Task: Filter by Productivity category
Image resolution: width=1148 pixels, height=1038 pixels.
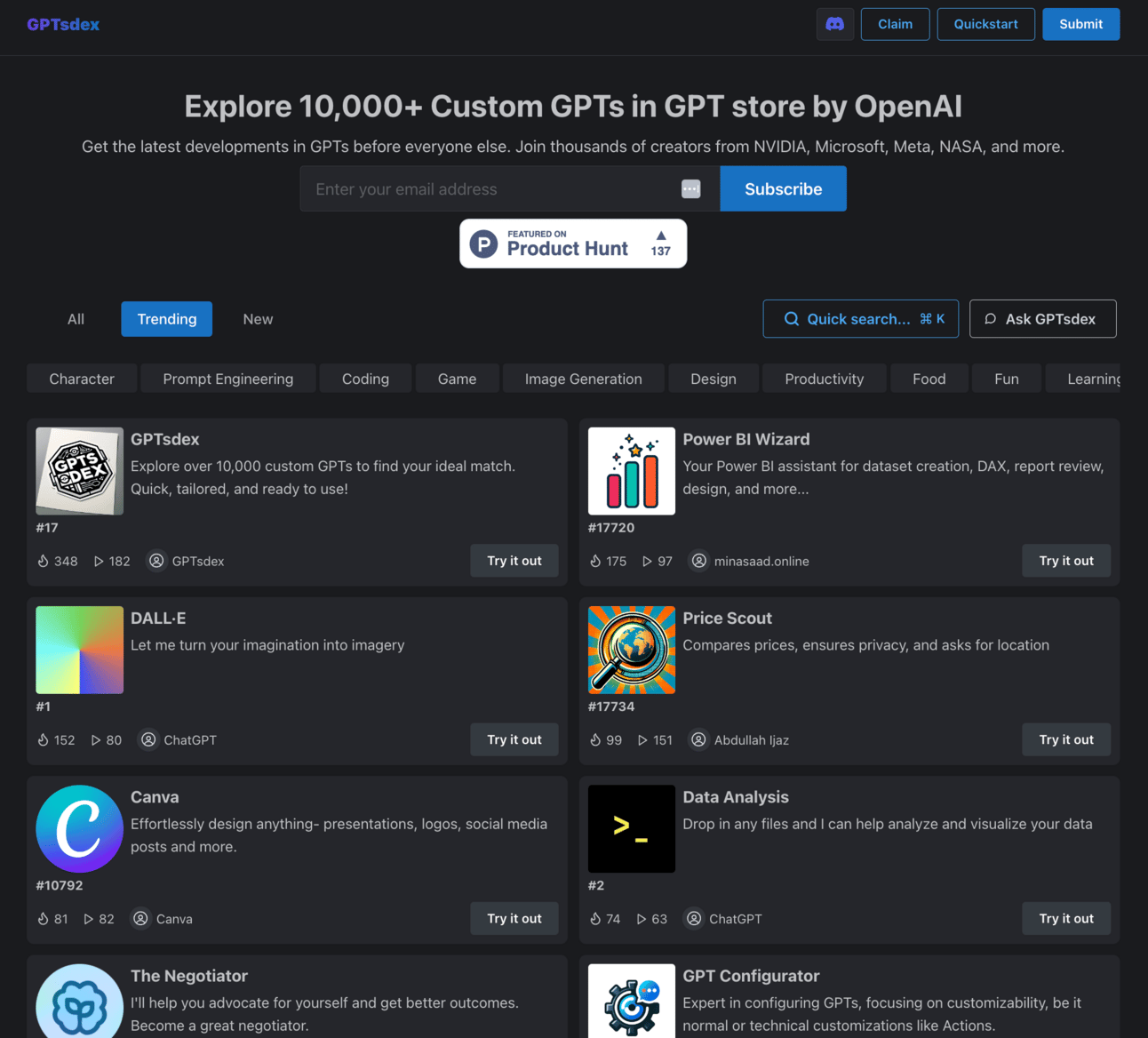Action: click(825, 379)
